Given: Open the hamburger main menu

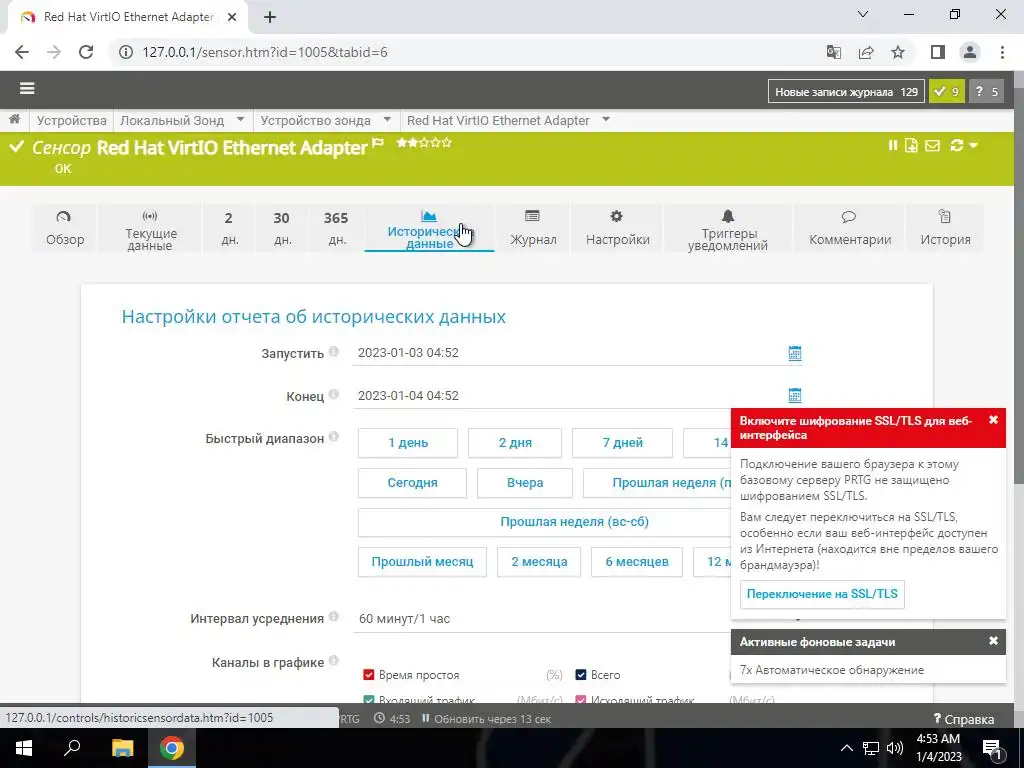Looking at the screenshot, I should point(27,88).
